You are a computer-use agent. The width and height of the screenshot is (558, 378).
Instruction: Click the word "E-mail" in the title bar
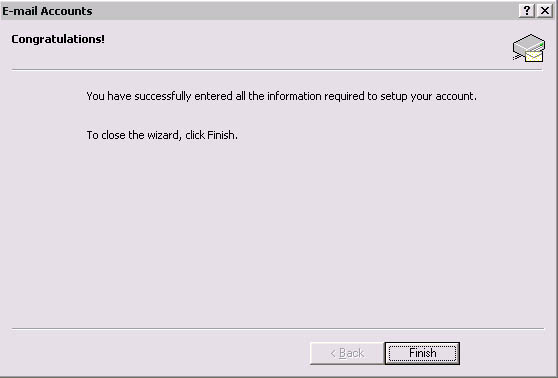pyautogui.click(x=20, y=11)
